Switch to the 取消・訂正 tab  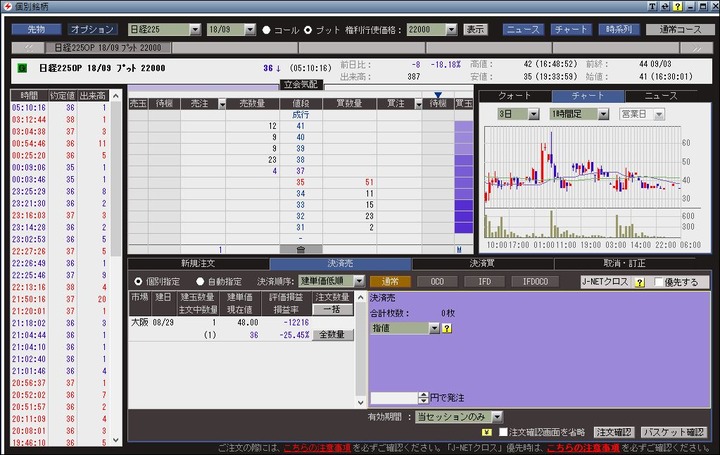[x=624, y=264]
